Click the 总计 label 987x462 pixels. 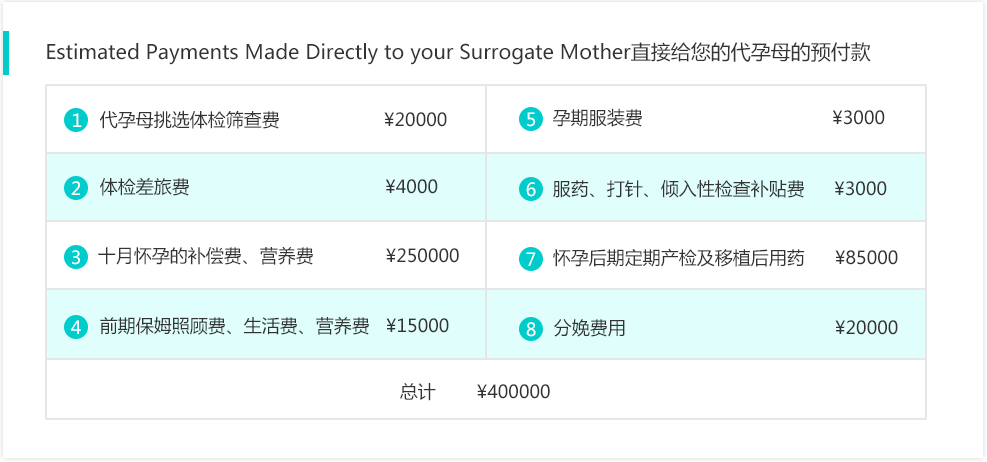coord(417,392)
